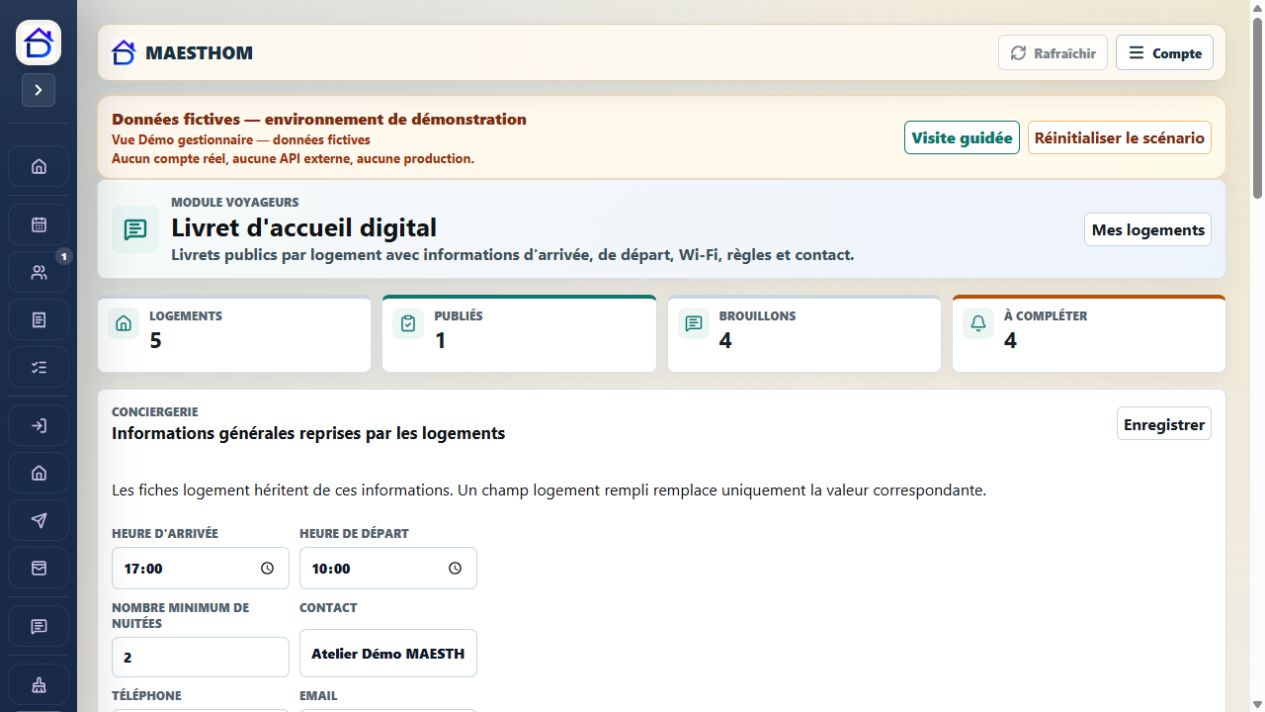This screenshot has width=1265, height=712.
Task: Open the checklist icon in the sidebar
Action: click(x=39, y=367)
